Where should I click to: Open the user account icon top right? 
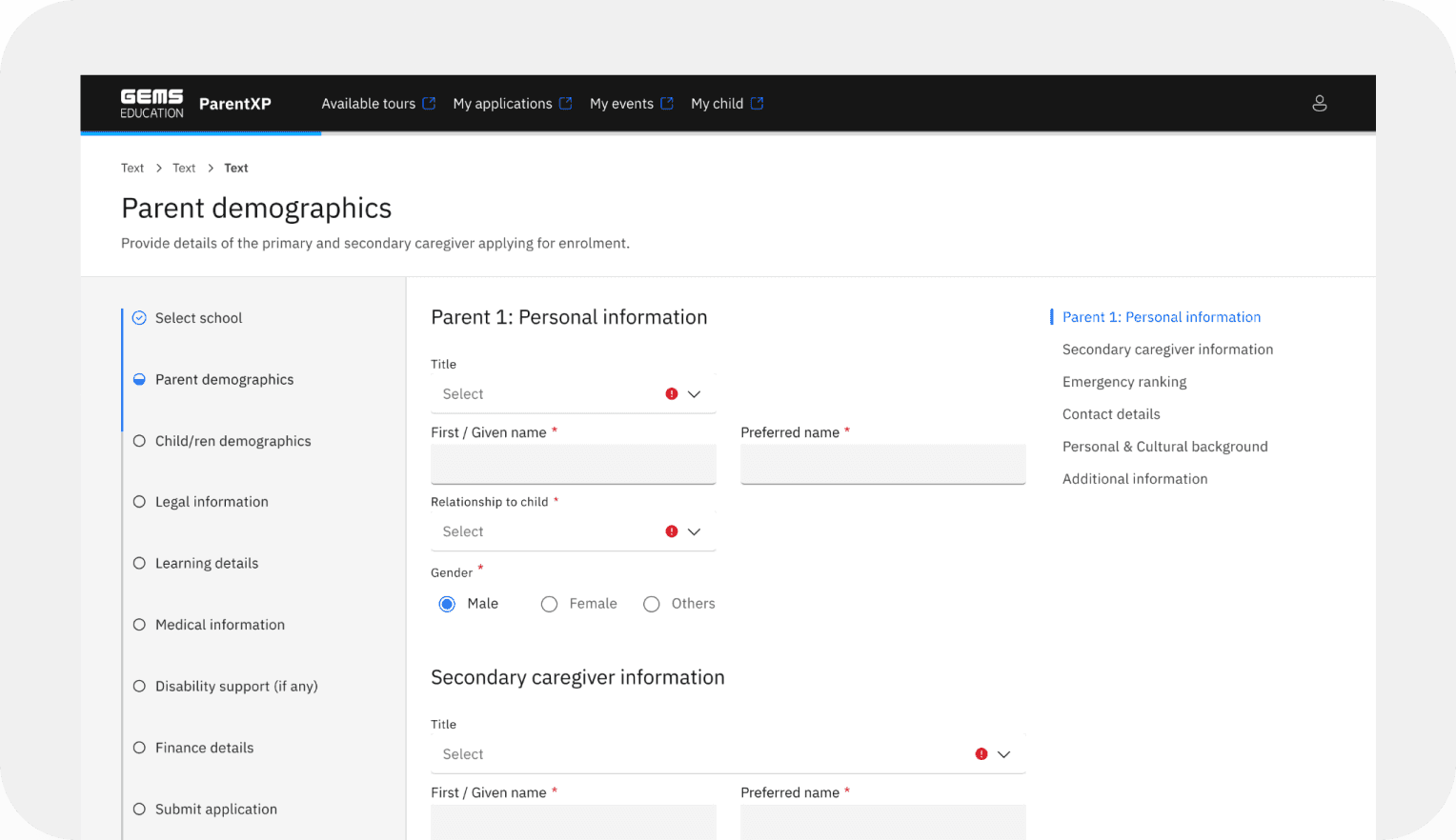[x=1320, y=103]
